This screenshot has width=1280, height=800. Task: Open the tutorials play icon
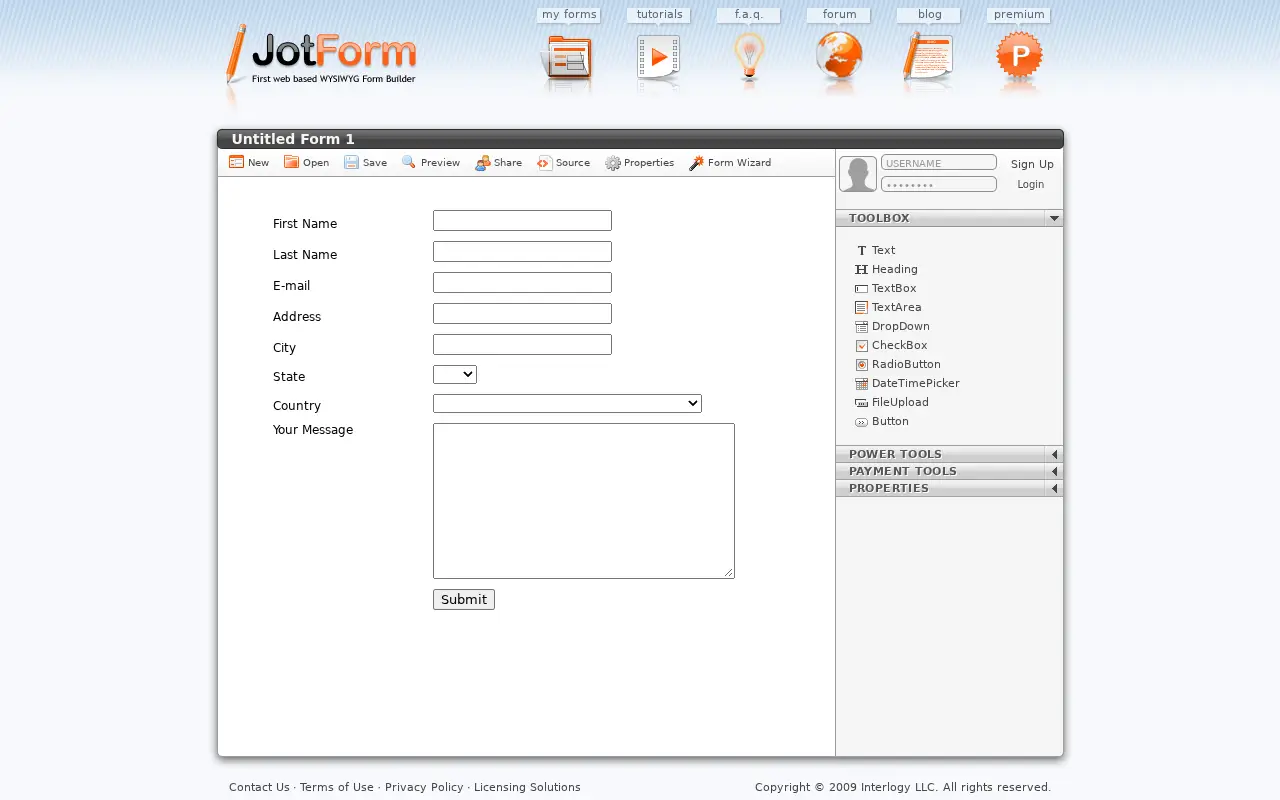pyautogui.click(x=658, y=59)
